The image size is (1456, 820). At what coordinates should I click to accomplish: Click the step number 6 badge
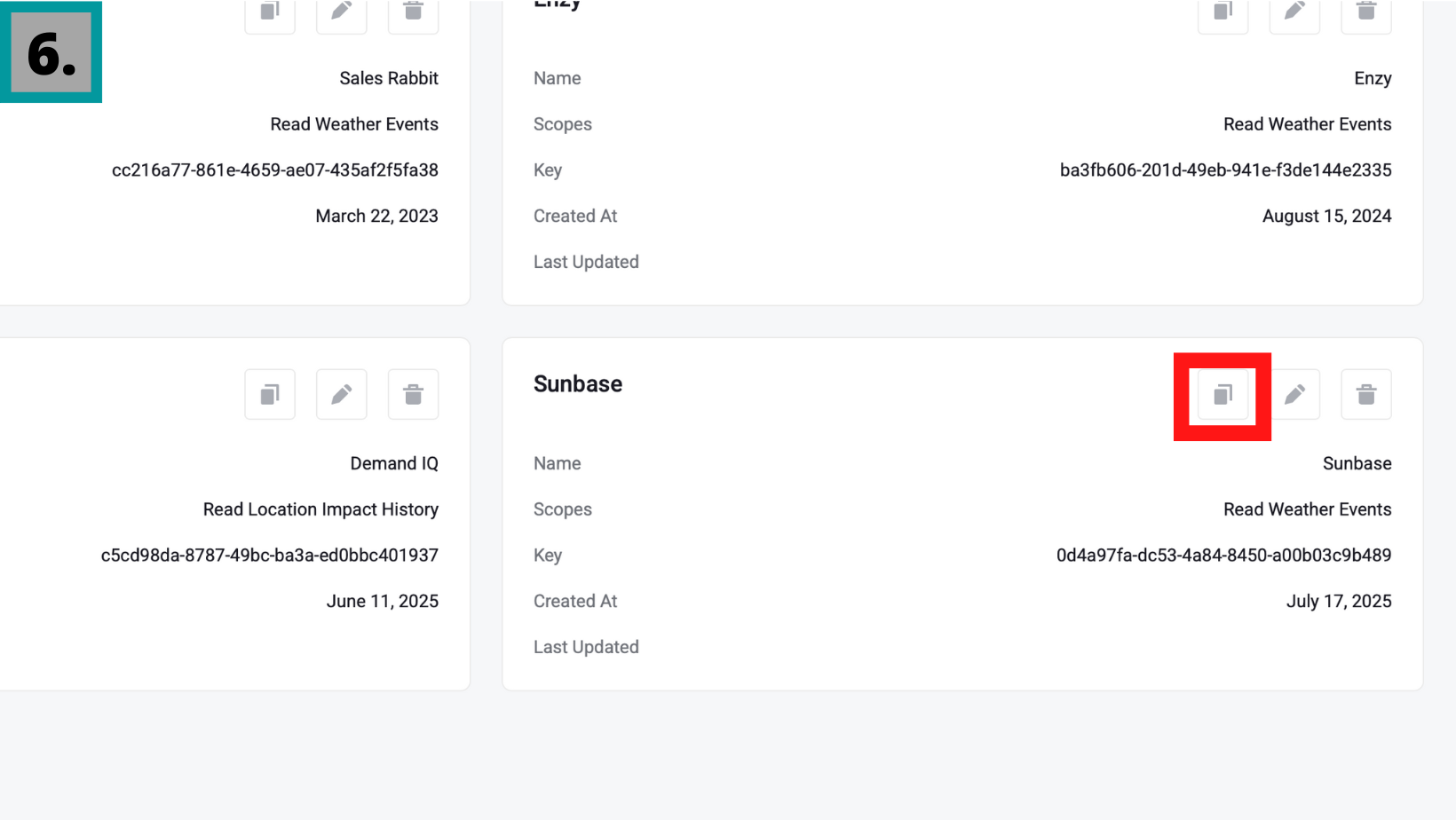click(51, 52)
